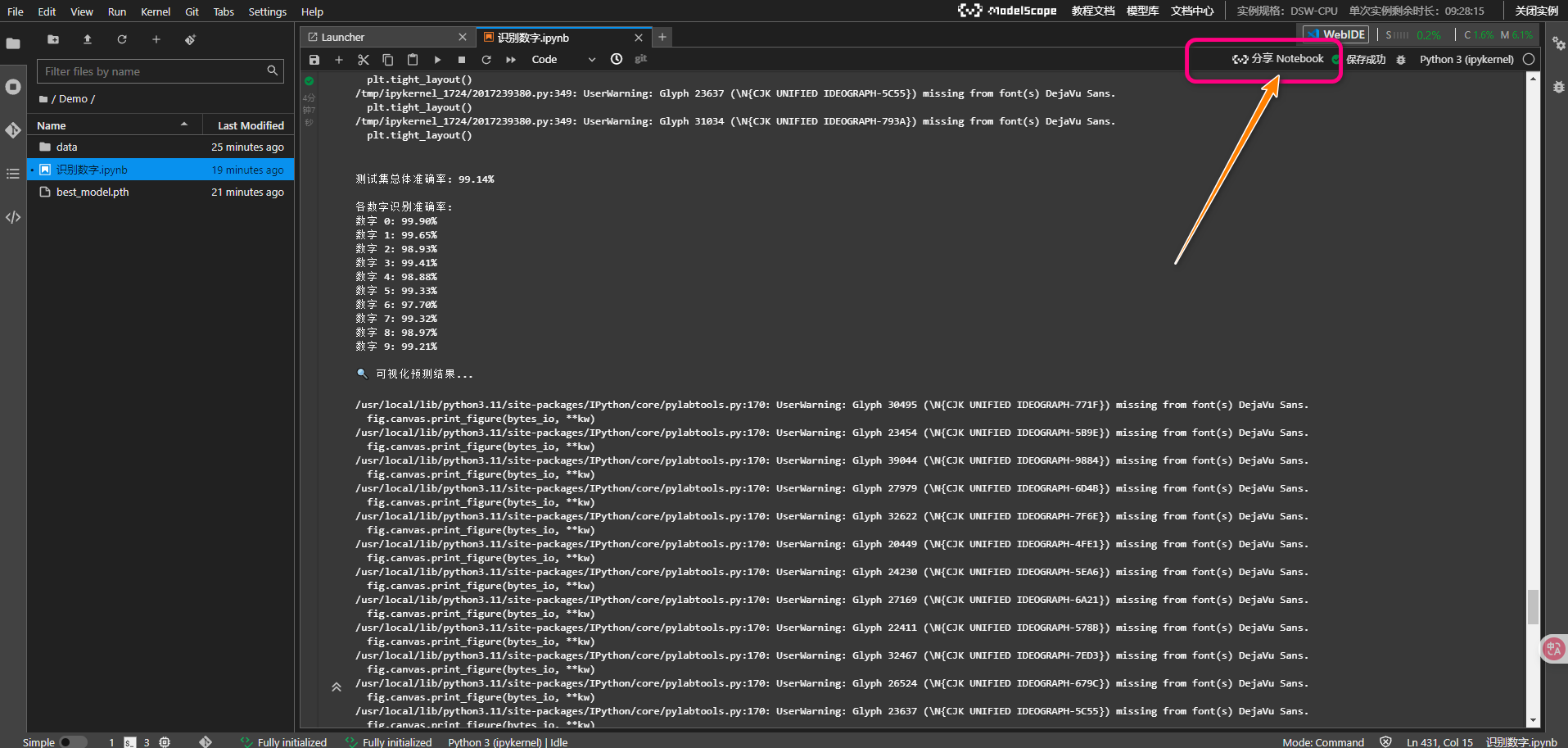Open Running Terminals and Kernels panel
This screenshot has height=748, width=1568.
pos(13,87)
